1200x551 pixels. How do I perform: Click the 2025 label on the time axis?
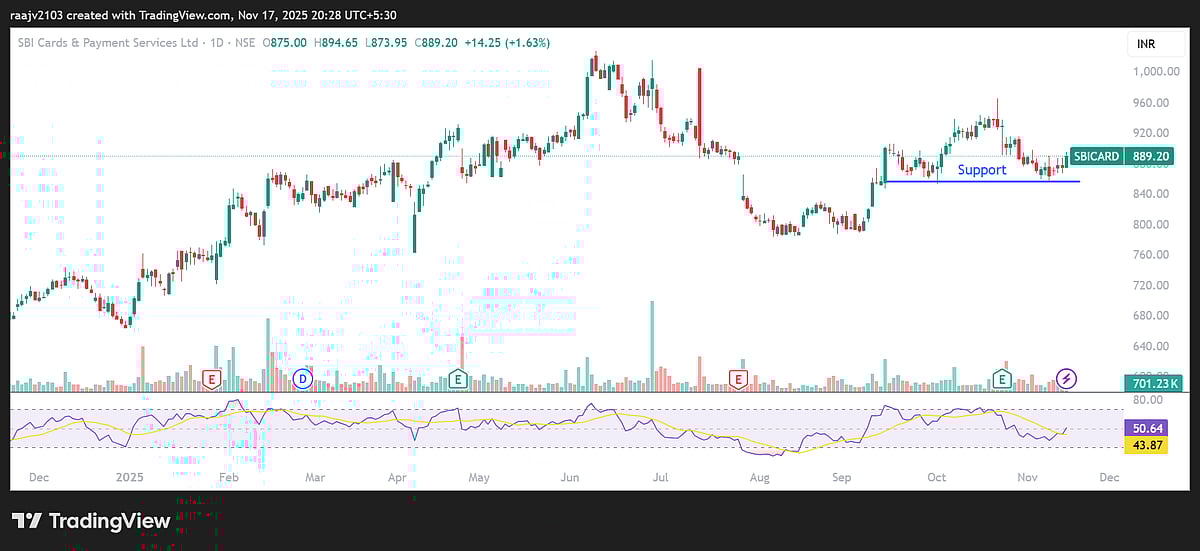[130, 478]
